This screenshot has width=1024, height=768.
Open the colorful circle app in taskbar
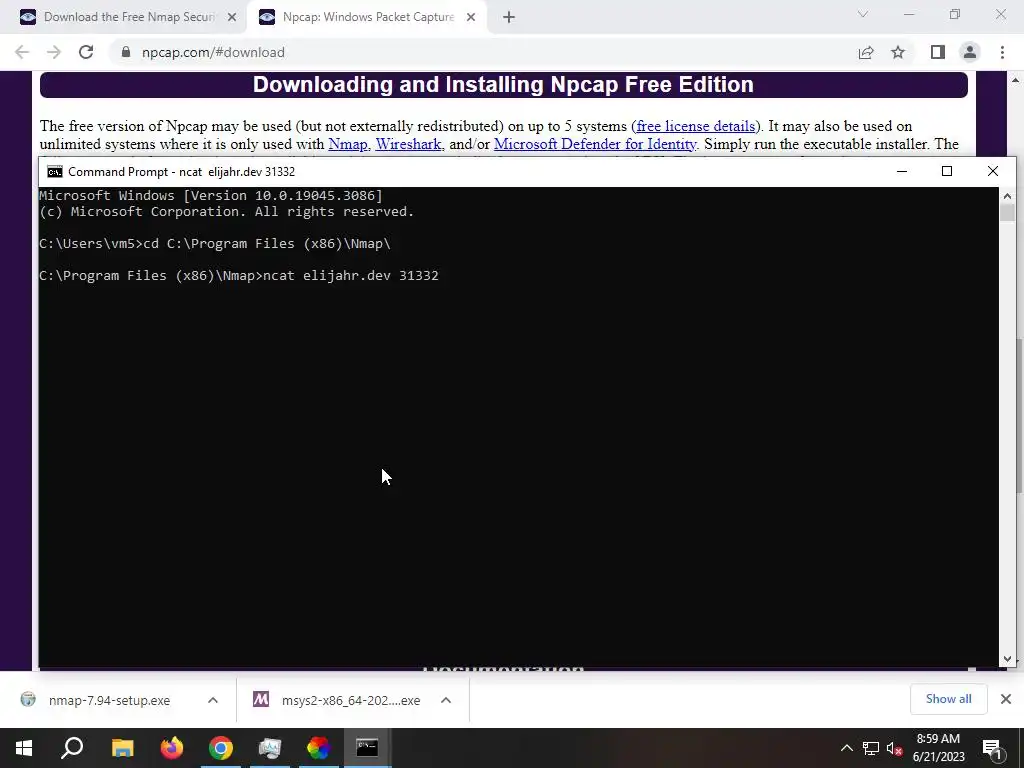point(319,748)
